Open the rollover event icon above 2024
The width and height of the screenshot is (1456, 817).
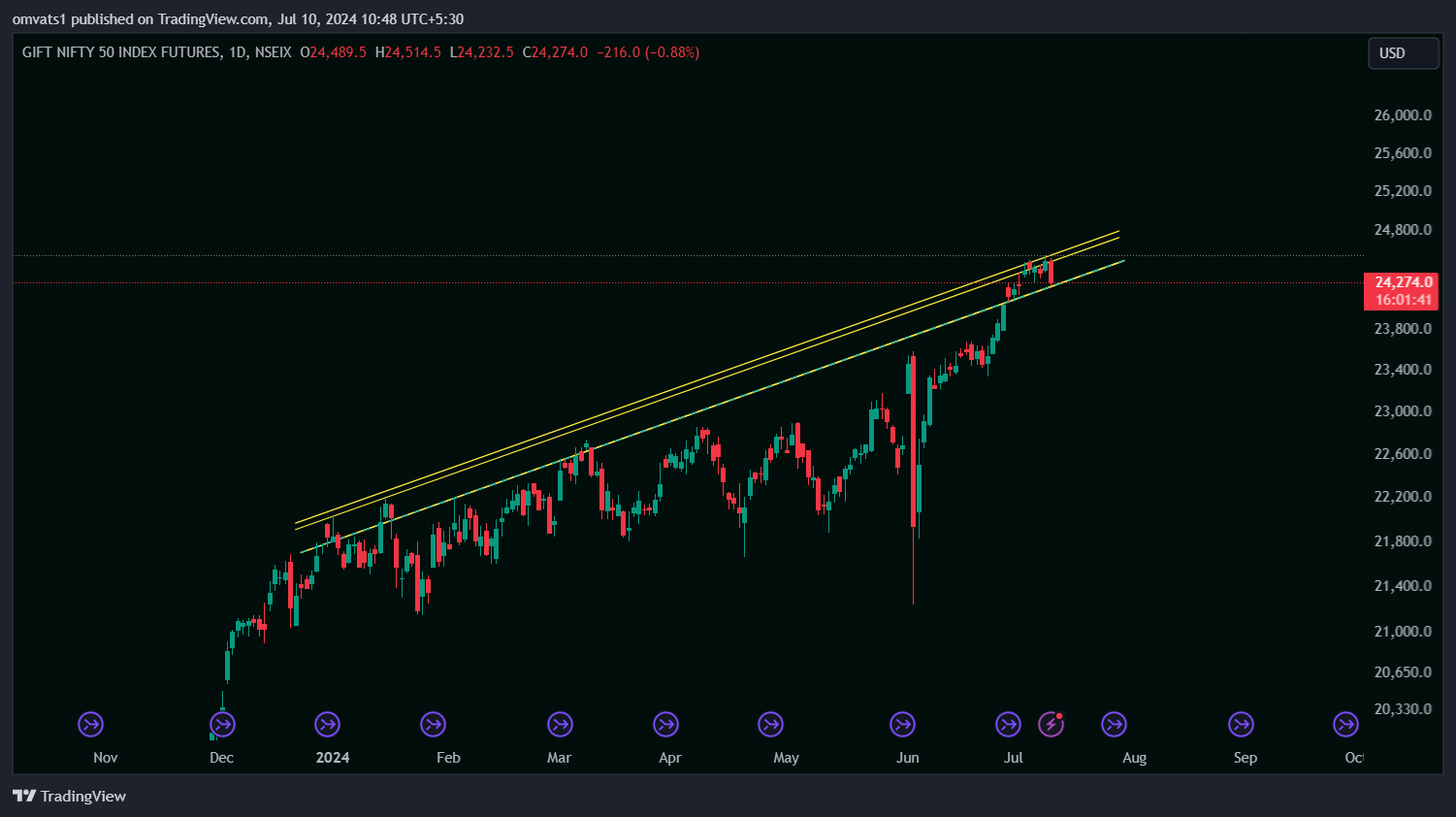point(328,724)
